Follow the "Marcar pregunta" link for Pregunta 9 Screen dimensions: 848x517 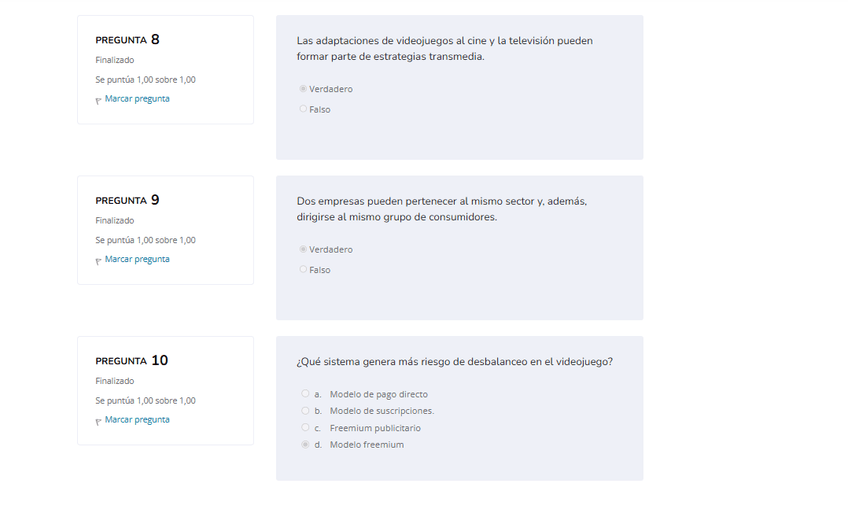[137, 259]
